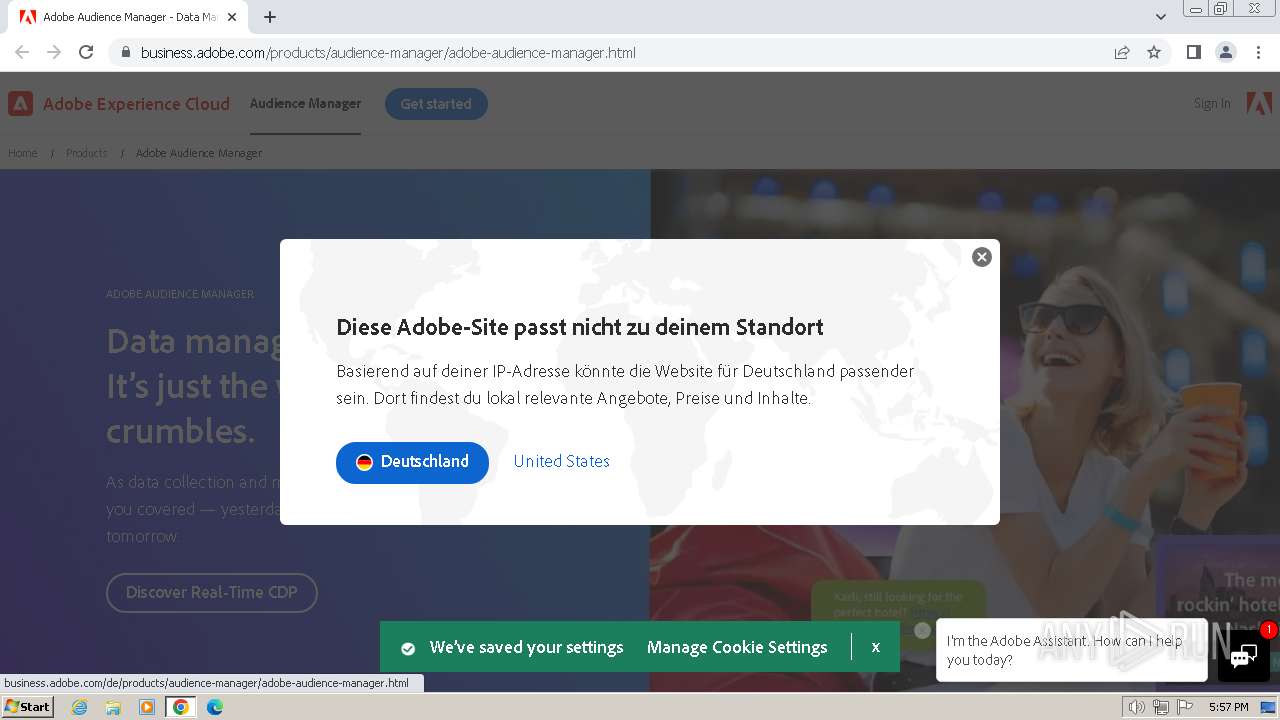Open File Explorer from taskbar
1280x720 pixels.
click(113, 707)
